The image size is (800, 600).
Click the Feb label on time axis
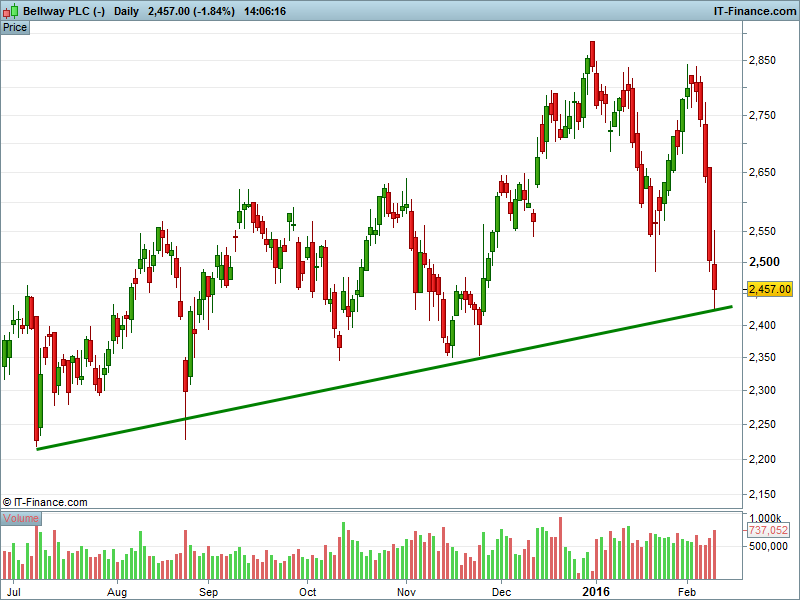[x=688, y=590]
